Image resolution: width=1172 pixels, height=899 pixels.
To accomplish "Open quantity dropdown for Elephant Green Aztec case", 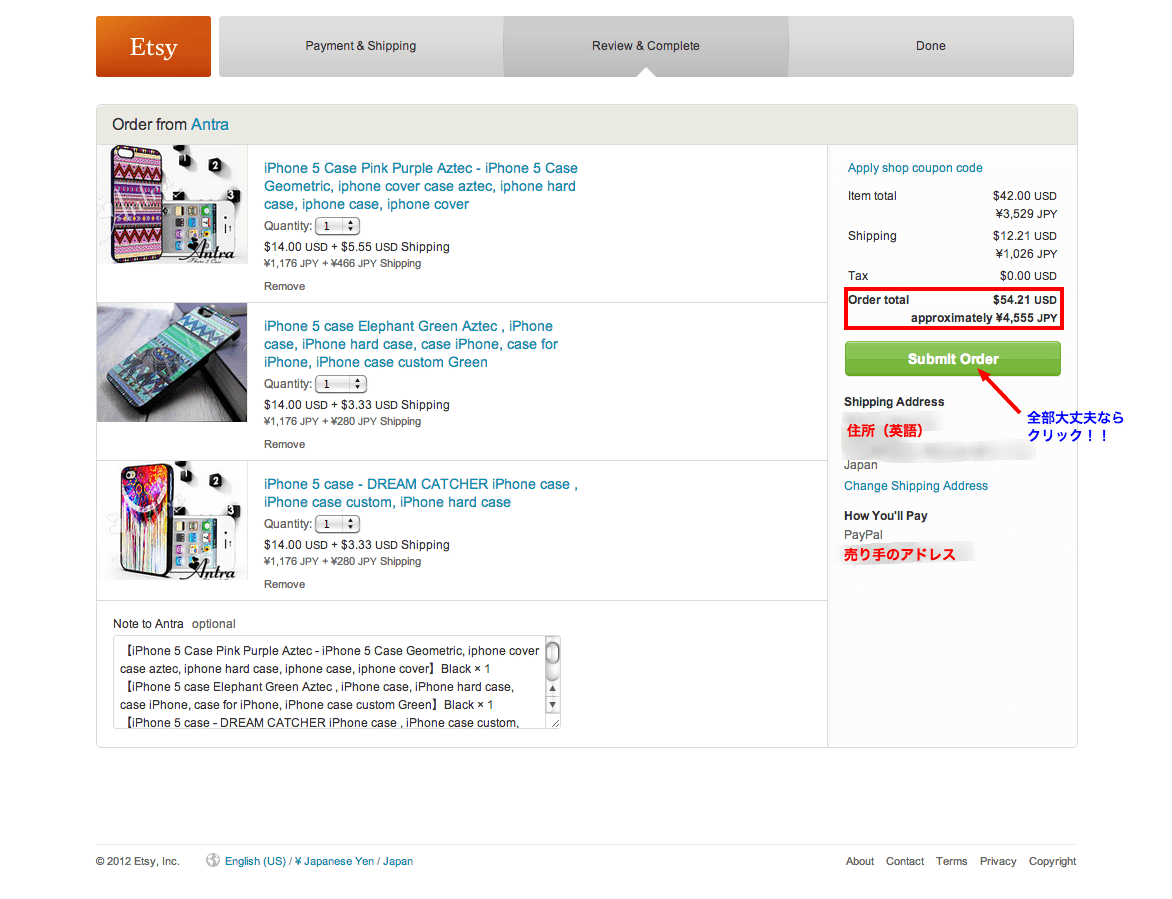I will pos(341,384).
